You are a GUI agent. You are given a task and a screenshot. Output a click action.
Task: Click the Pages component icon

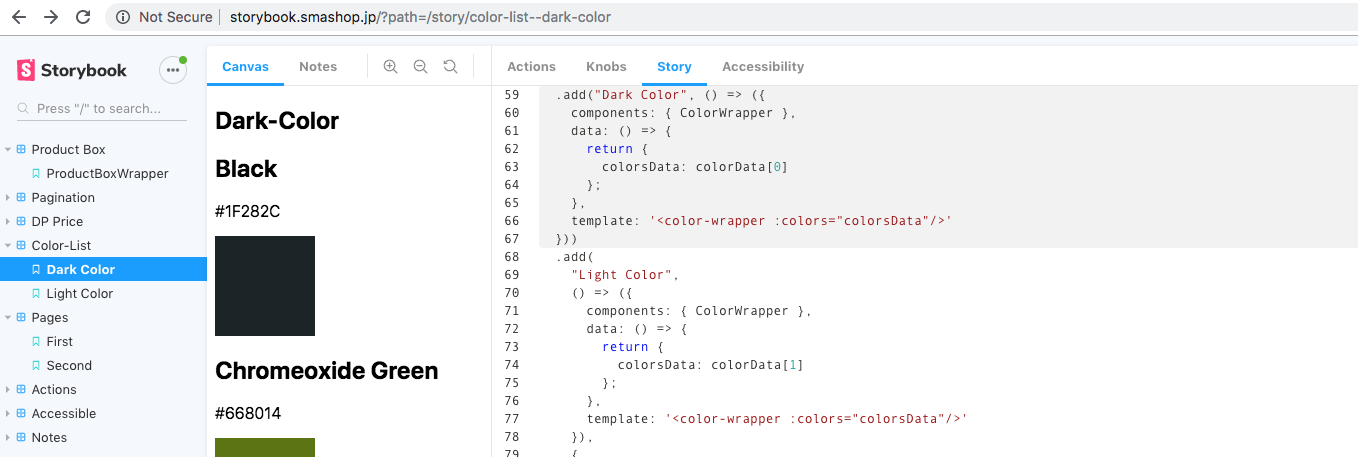(x=21, y=317)
